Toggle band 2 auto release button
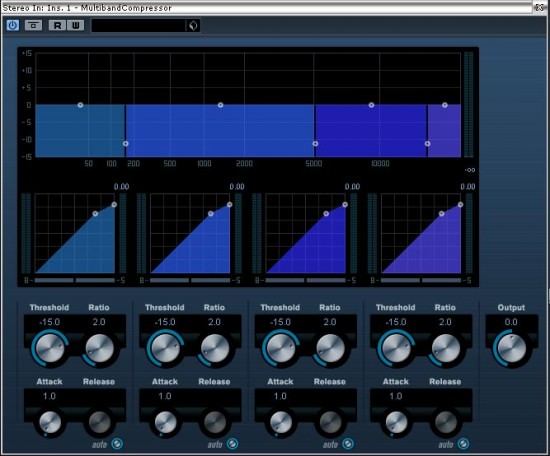This screenshot has height=456, width=550. coord(233,444)
